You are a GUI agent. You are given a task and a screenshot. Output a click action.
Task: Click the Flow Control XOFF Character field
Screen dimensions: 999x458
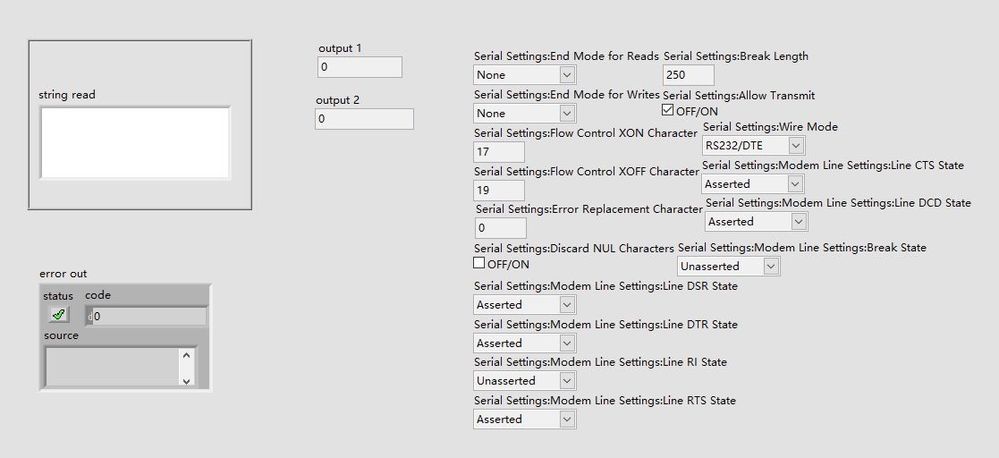(x=499, y=190)
